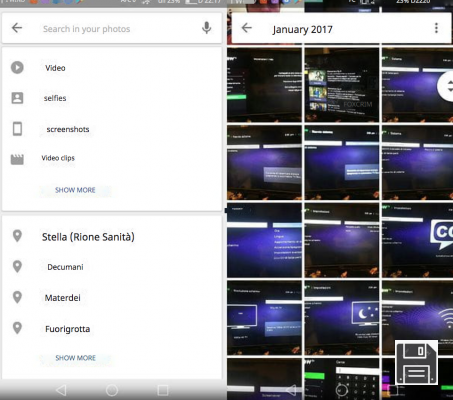Tap Android recent apps button on left screen

163,390
